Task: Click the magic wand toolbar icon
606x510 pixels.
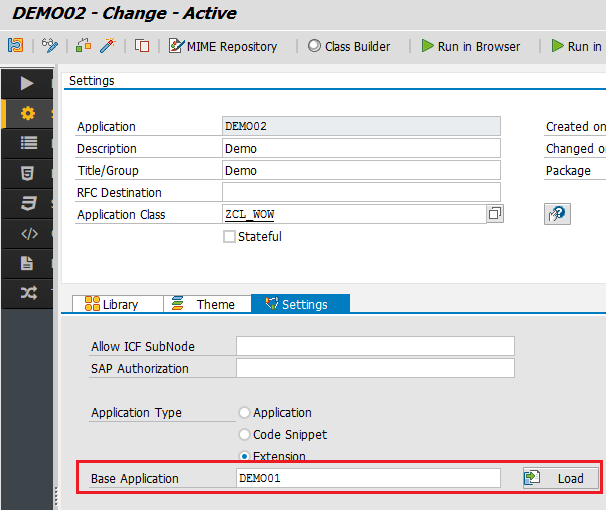Action: coord(108,46)
